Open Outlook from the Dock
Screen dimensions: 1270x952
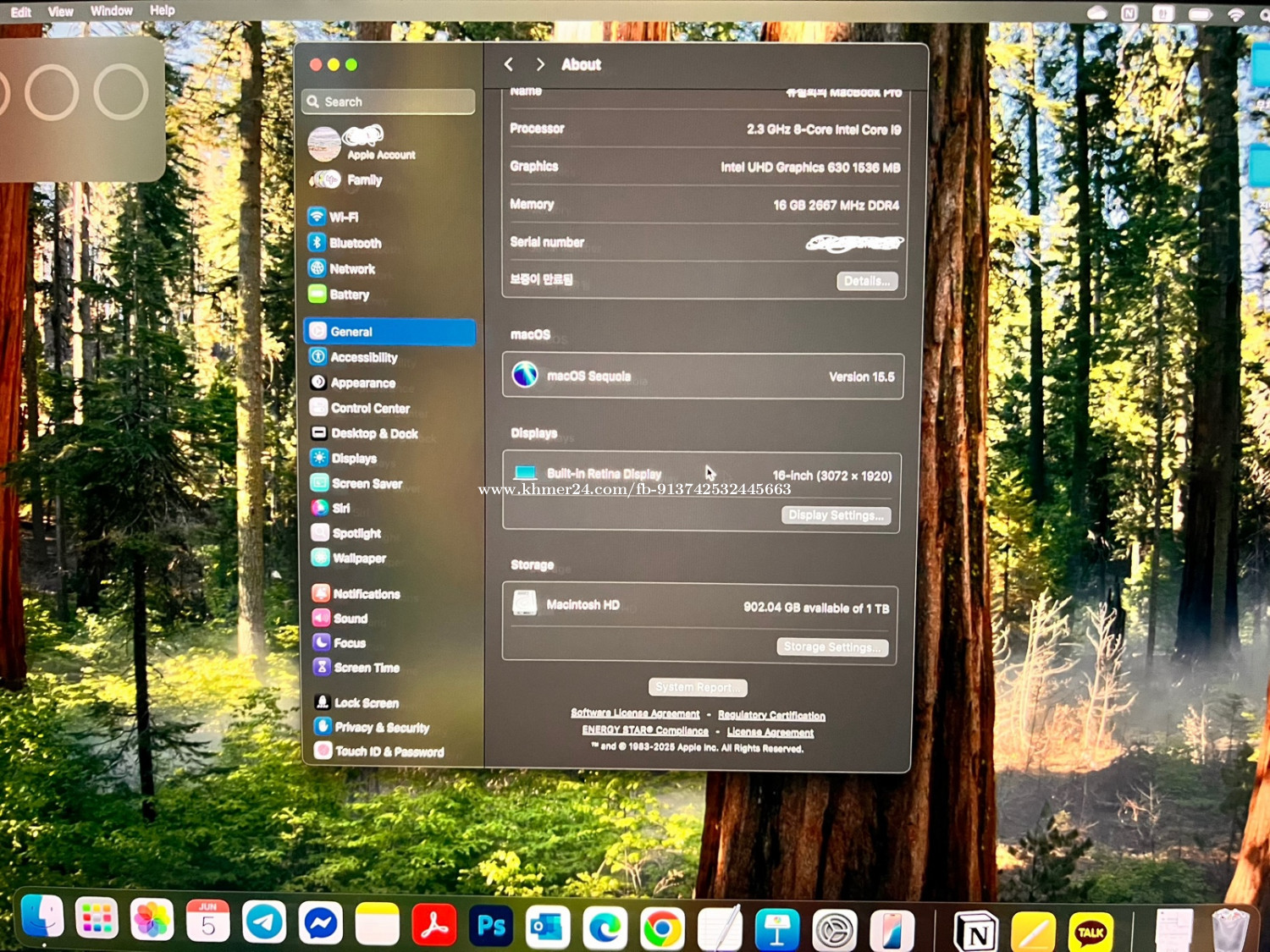point(548,926)
